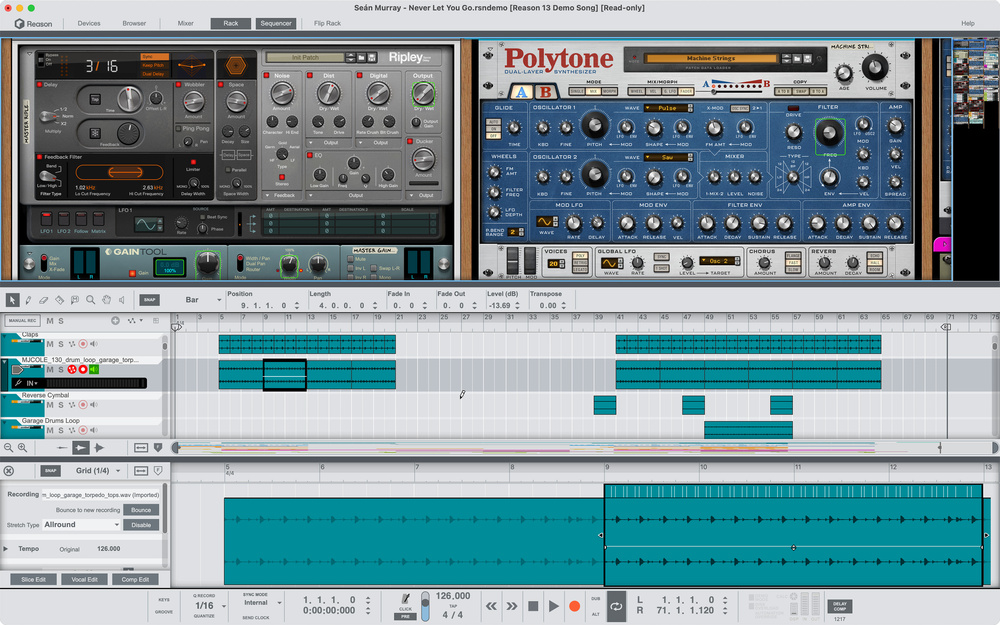The width and height of the screenshot is (1000, 625).
Task: Mute the Claps track
Action: click(x=48, y=344)
